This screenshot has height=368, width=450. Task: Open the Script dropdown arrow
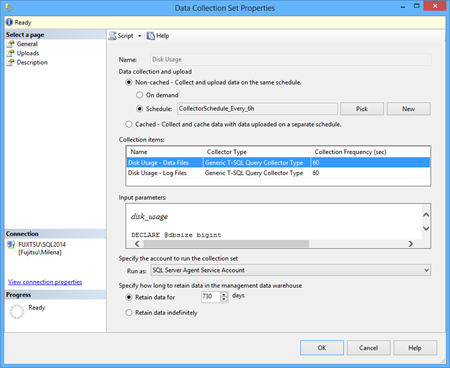pyautogui.click(x=140, y=36)
